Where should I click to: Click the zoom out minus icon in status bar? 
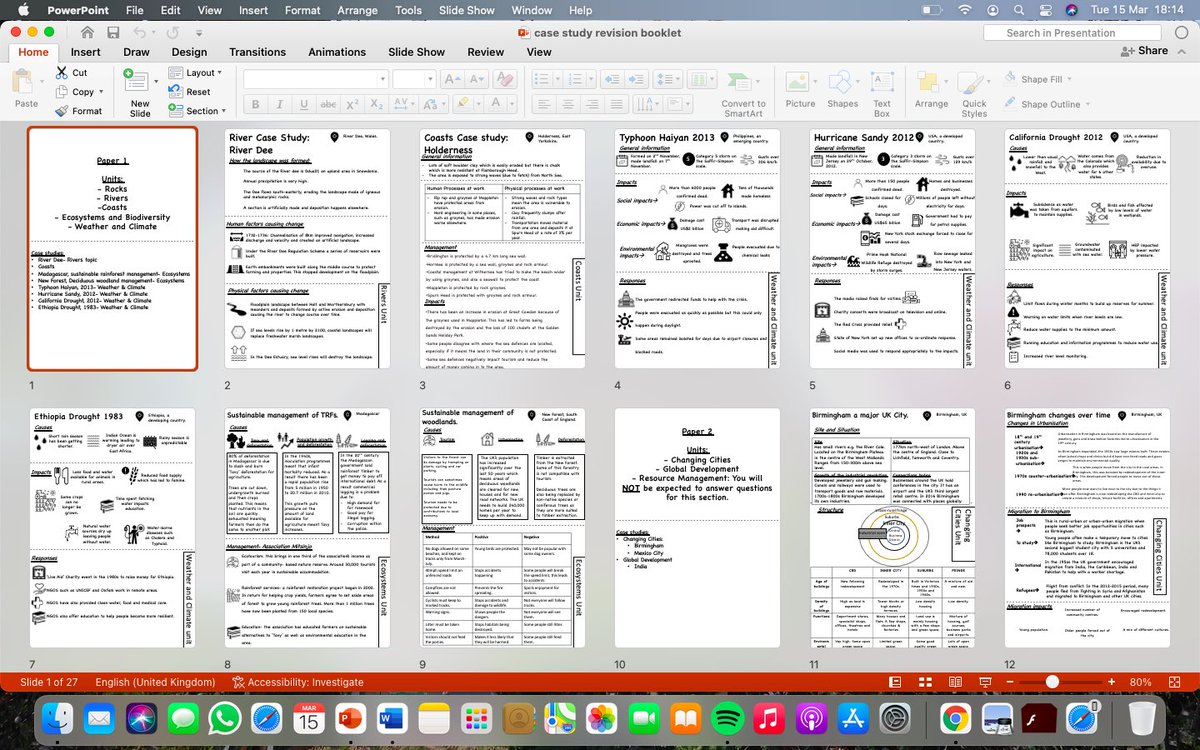pos(1010,682)
